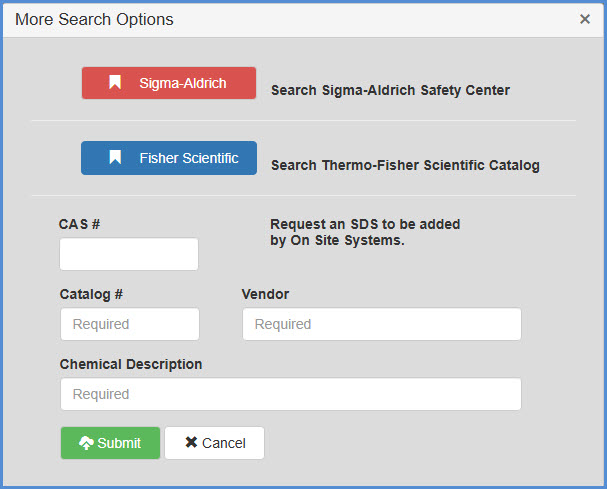Screen dimensions: 607x489
Task: Click the 'Search Thermo-Fisher Scientific Catalog' text
Action: pos(405,165)
